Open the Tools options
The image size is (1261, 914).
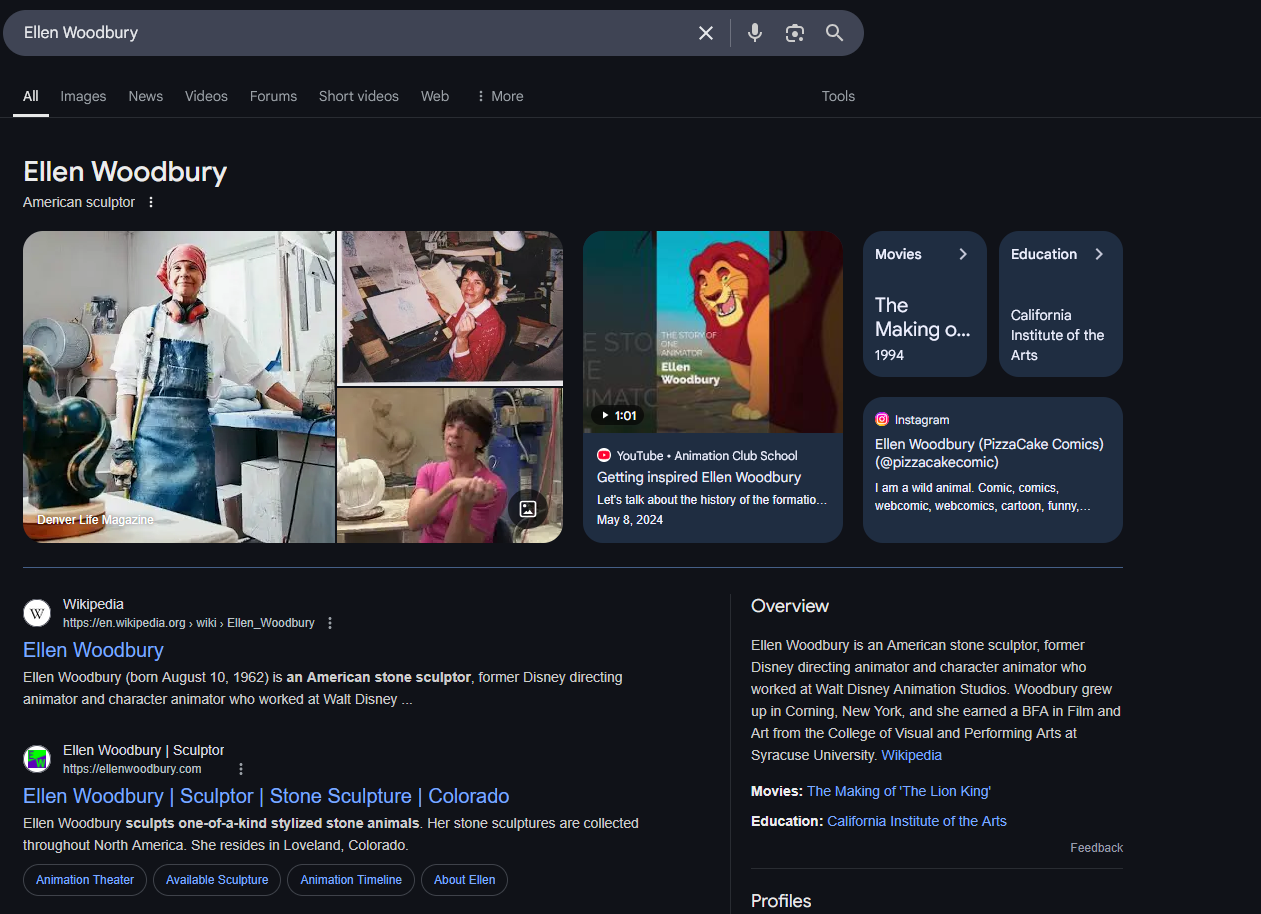coord(838,96)
